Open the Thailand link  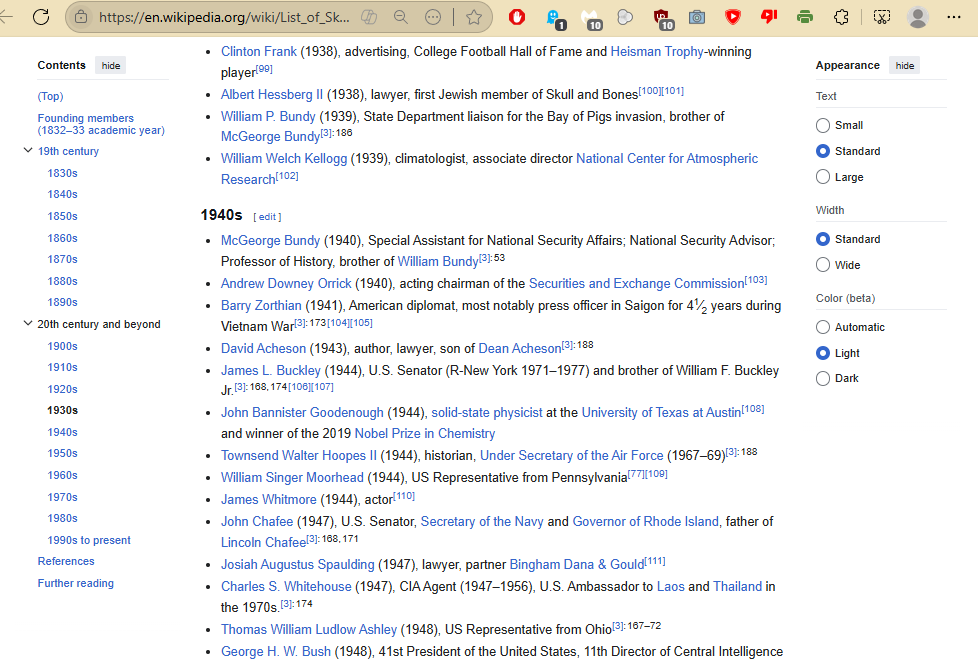tap(737, 586)
